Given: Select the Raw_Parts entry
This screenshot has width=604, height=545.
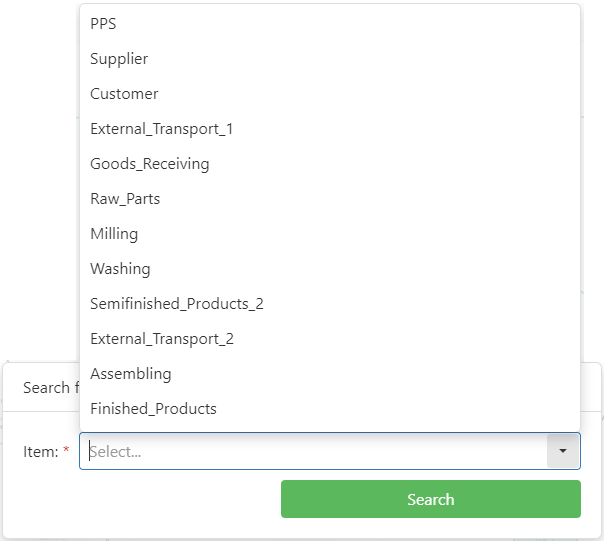Looking at the screenshot, I should tap(125, 199).
